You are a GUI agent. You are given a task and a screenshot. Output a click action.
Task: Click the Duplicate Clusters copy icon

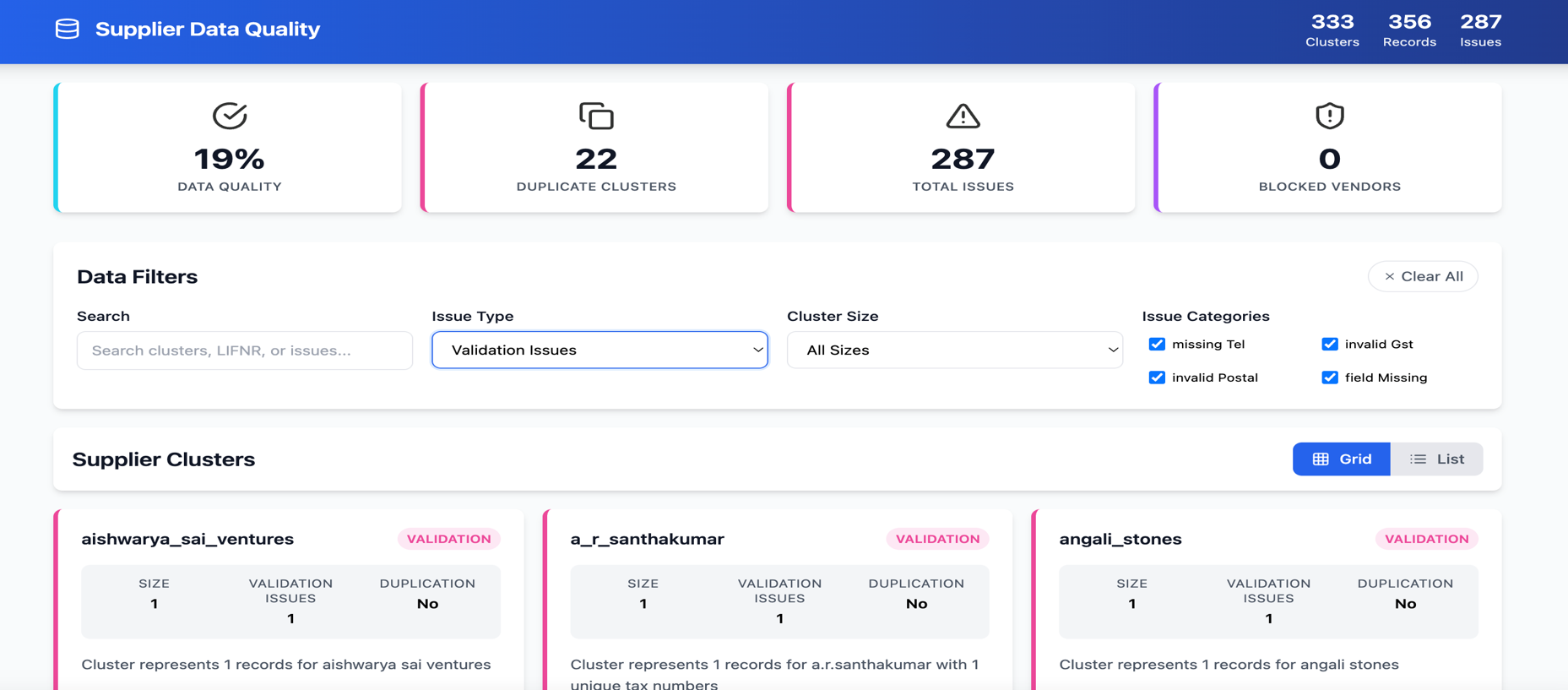pos(596,116)
